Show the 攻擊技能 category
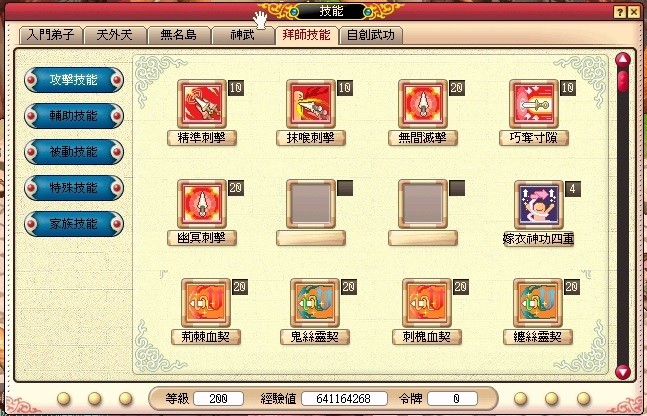Viewport: 647px width, 416px height. coord(74,80)
